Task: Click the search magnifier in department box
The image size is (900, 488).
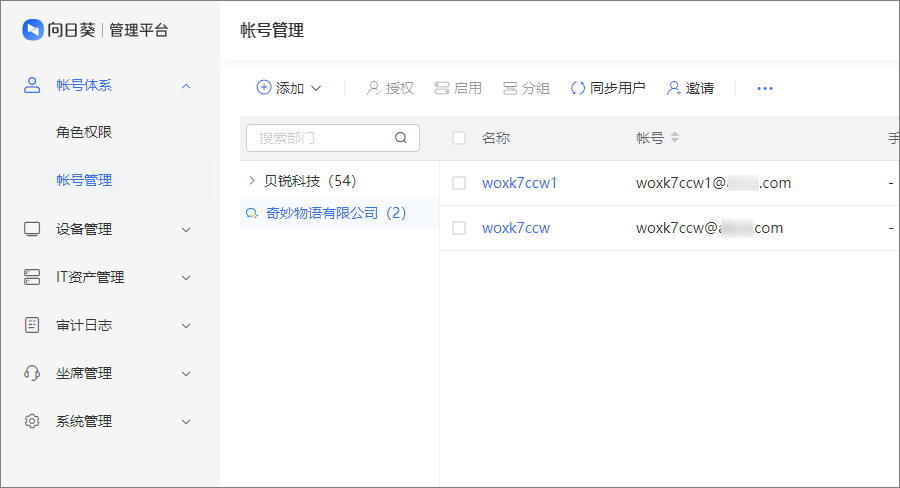Action: click(401, 138)
